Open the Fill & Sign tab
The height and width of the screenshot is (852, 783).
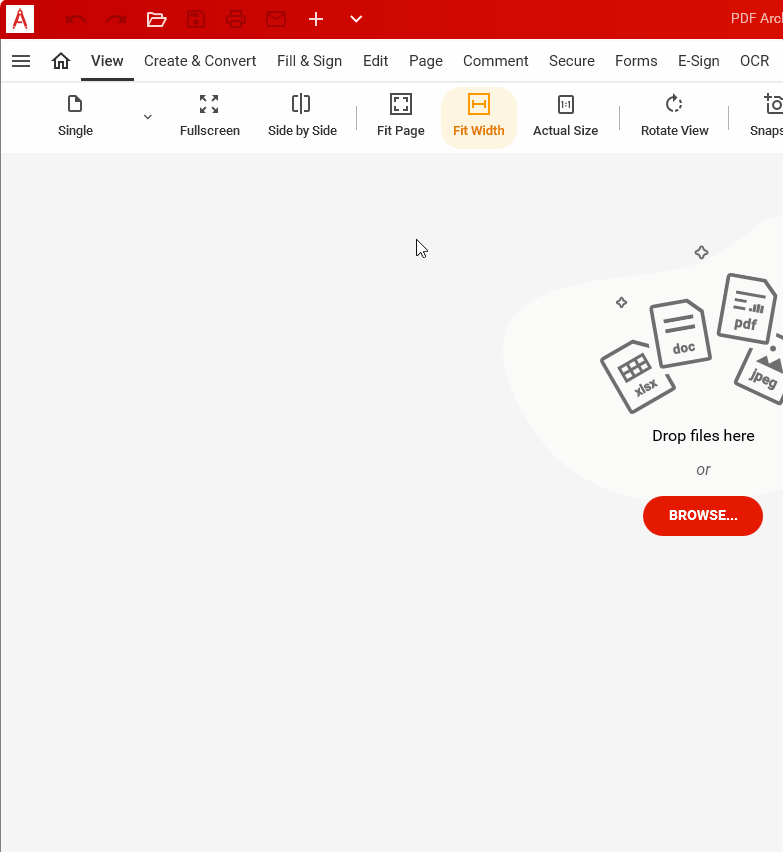pos(309,61)
